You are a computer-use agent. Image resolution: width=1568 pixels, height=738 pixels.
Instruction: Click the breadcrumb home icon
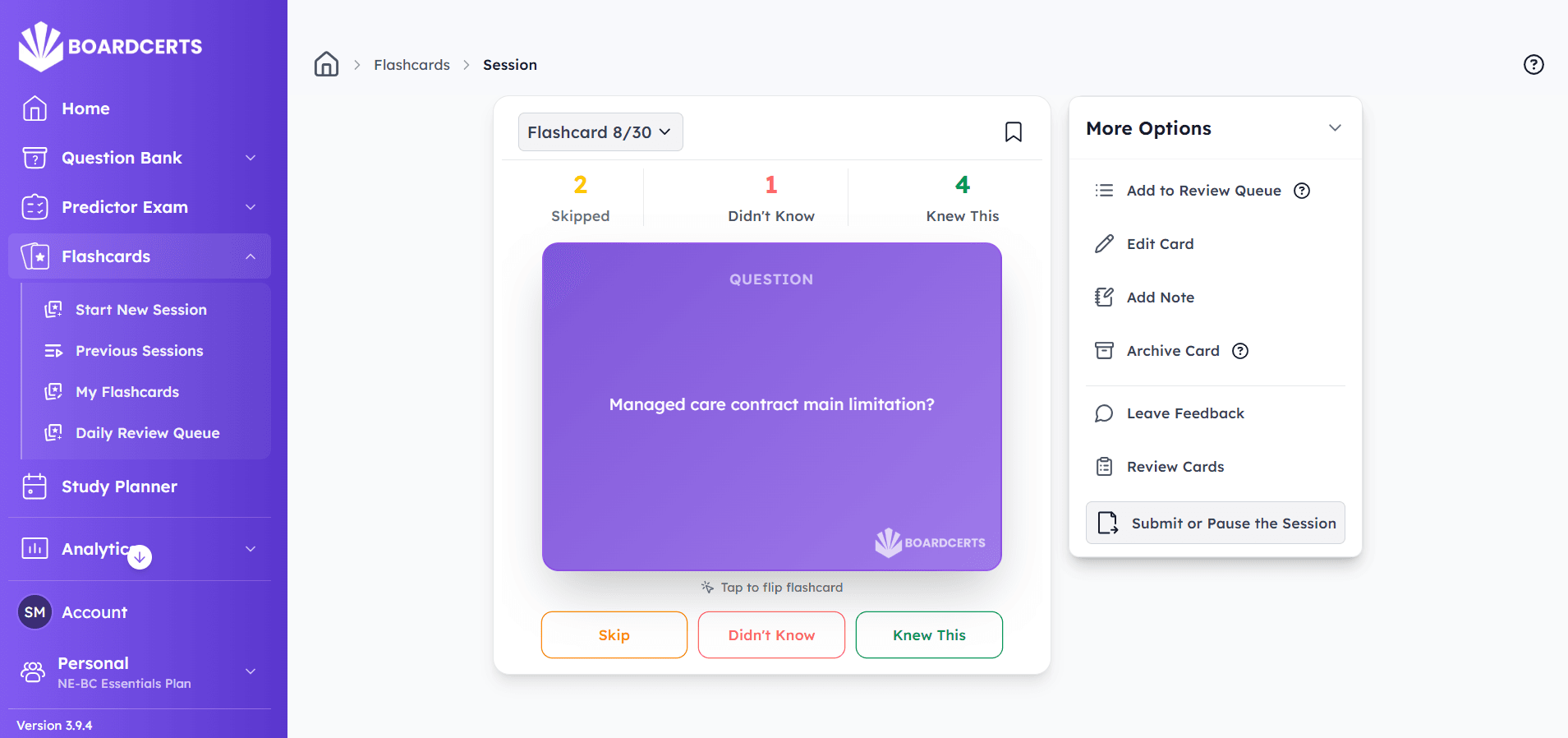pyautogui.click(x=326, y=64)
